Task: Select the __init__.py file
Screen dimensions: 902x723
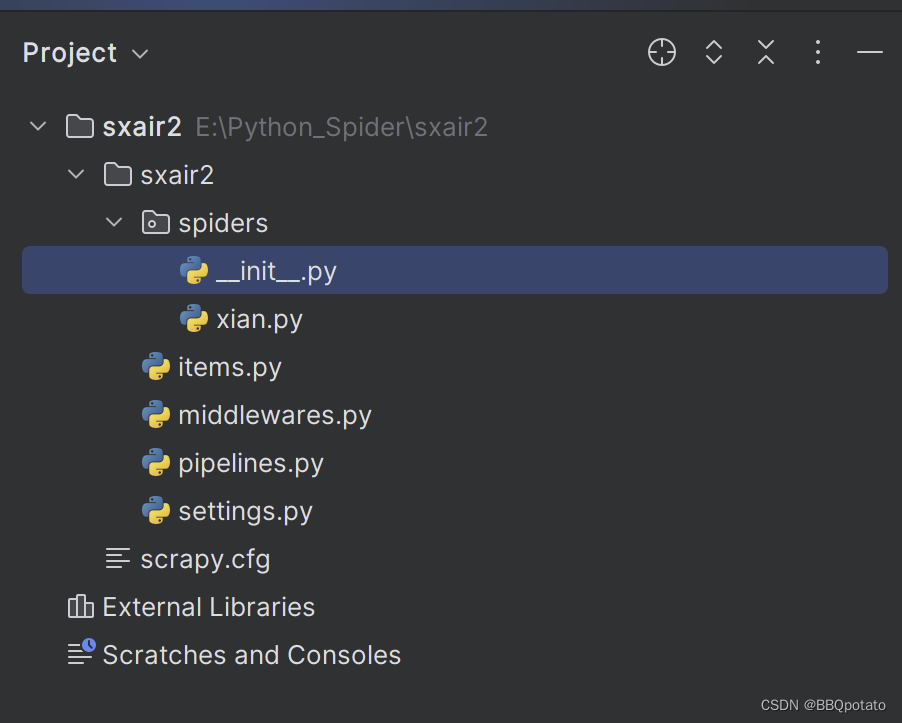Action: (x=276, y=271)
